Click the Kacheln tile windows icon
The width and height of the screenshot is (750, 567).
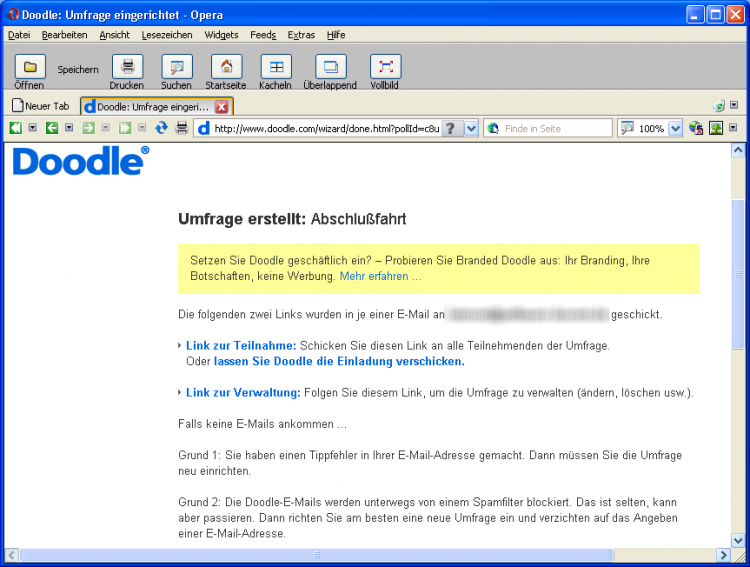[275, 67]
